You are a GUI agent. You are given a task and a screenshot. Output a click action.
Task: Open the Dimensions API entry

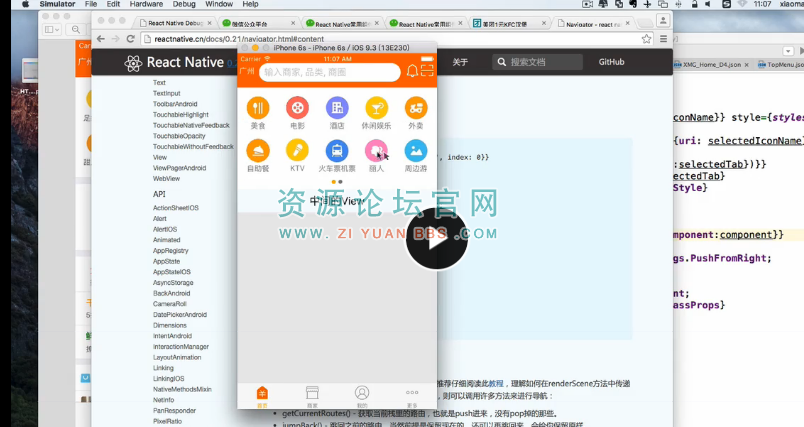point(170,325)
